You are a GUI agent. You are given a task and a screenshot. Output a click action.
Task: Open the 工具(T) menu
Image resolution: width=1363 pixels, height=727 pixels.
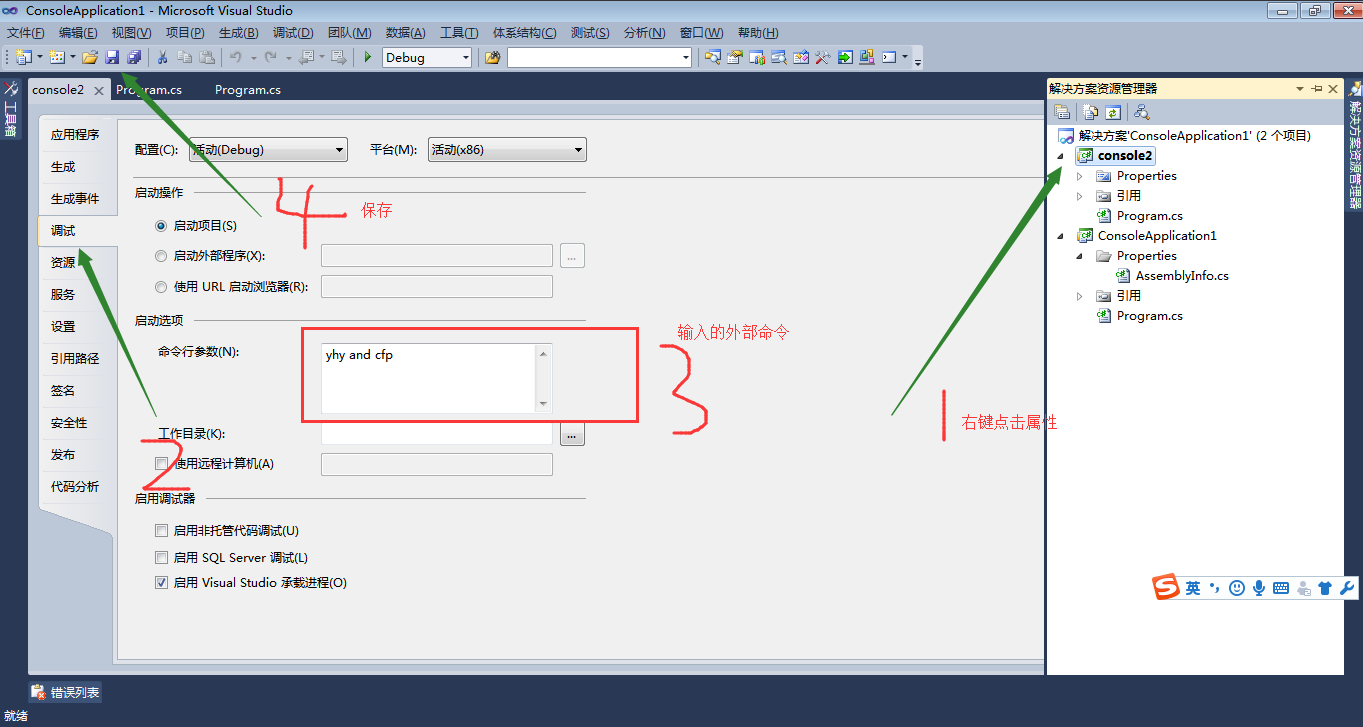tap(459, 33)
